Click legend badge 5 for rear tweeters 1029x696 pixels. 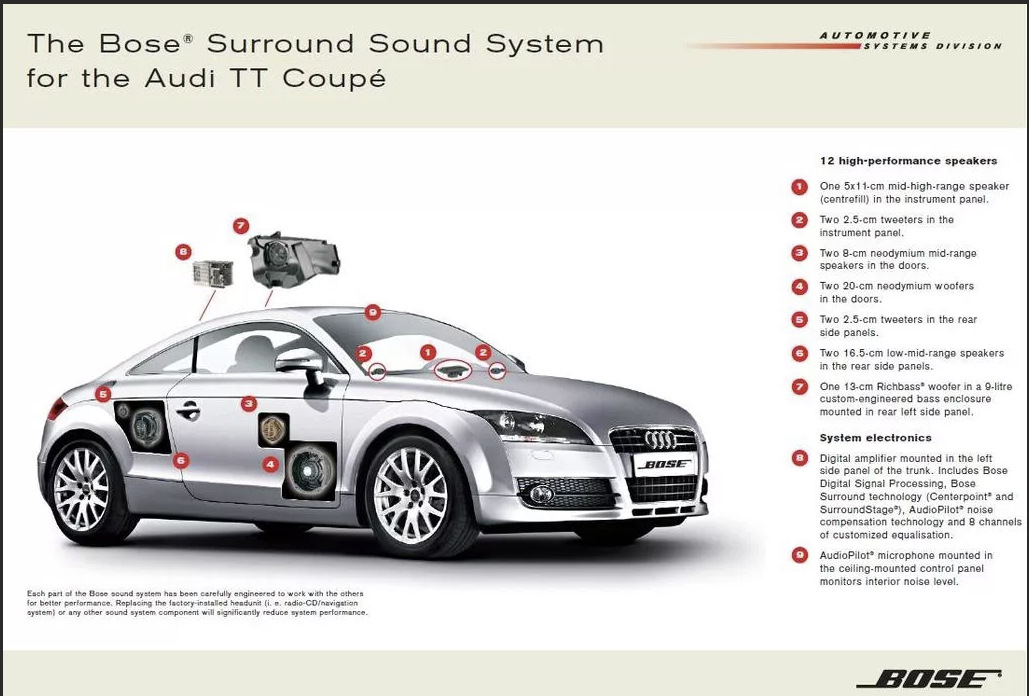(799, 320)
